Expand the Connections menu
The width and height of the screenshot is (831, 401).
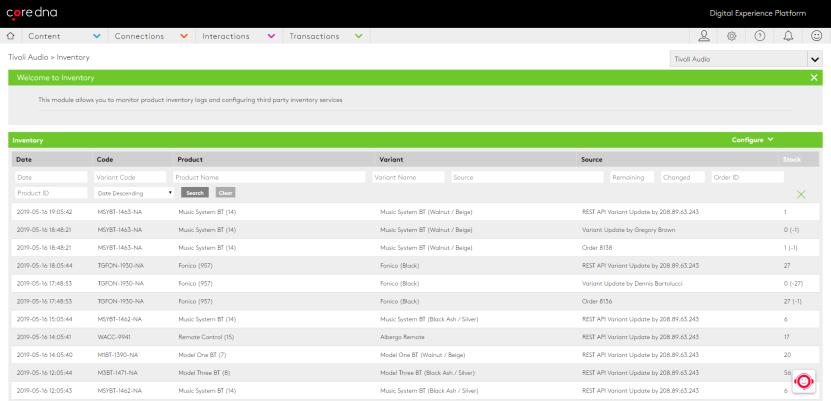tap(152, 36)
